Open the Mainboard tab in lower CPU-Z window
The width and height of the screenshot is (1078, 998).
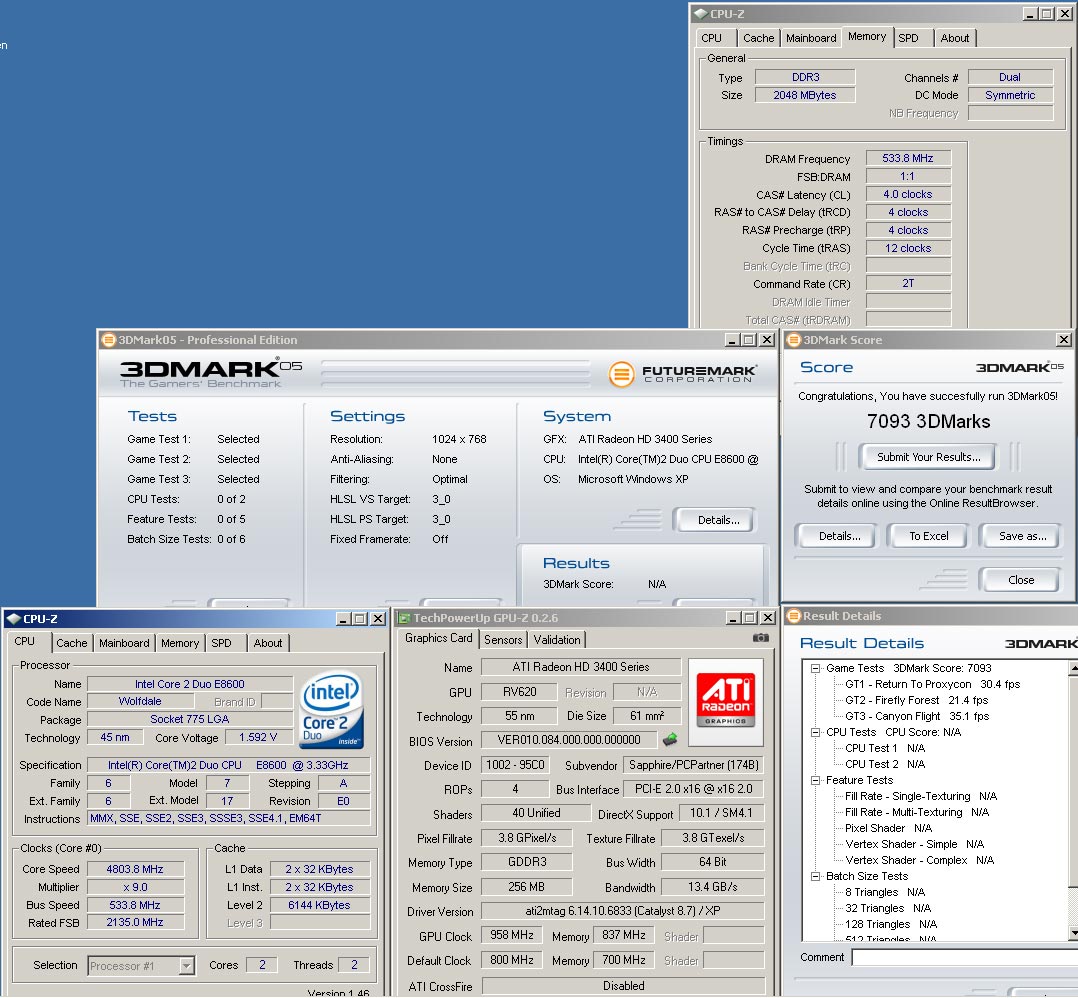124,643
